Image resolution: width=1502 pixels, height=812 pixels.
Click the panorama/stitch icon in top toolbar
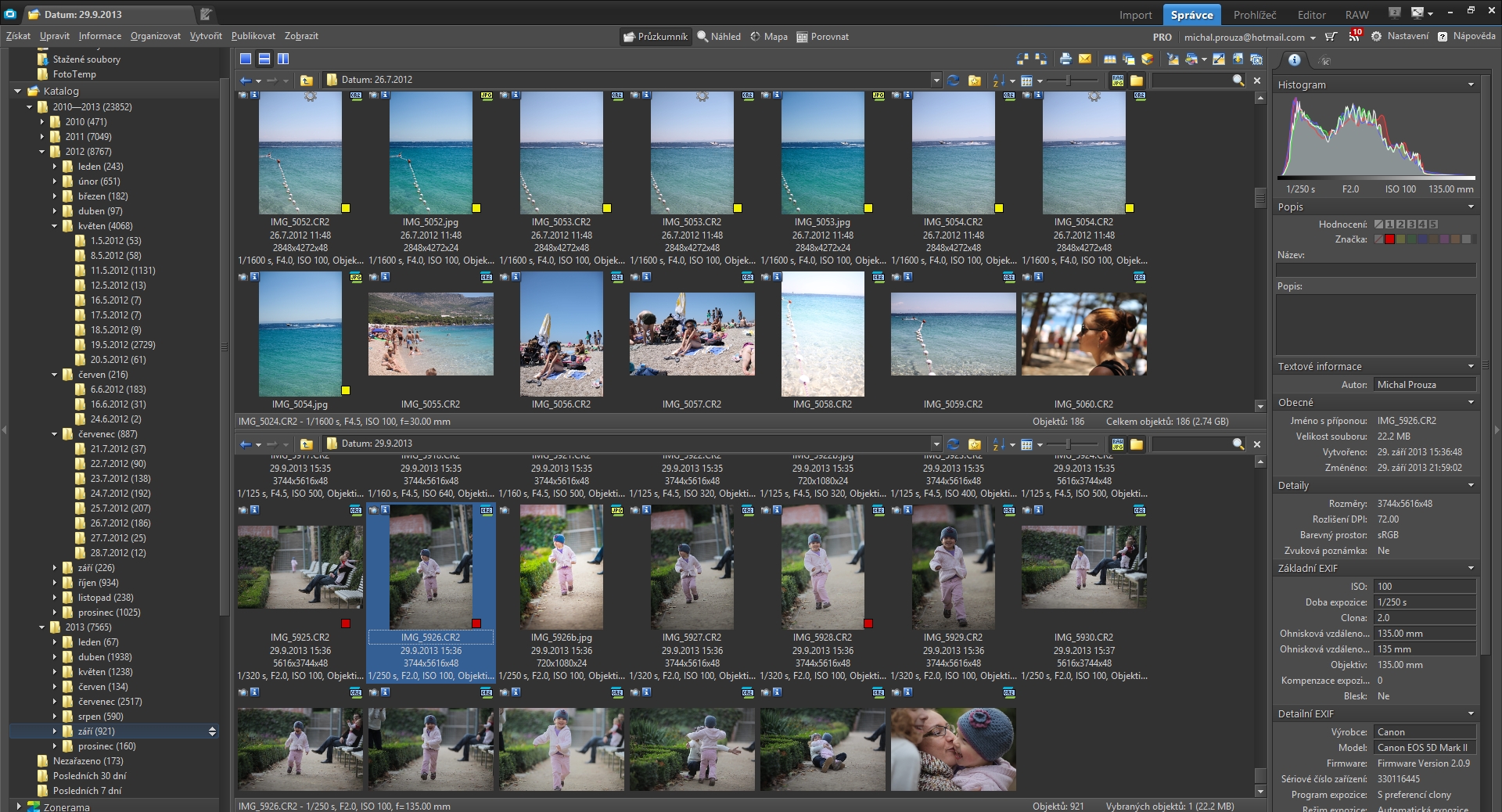pyautogui.click(x=1109, y=59)
